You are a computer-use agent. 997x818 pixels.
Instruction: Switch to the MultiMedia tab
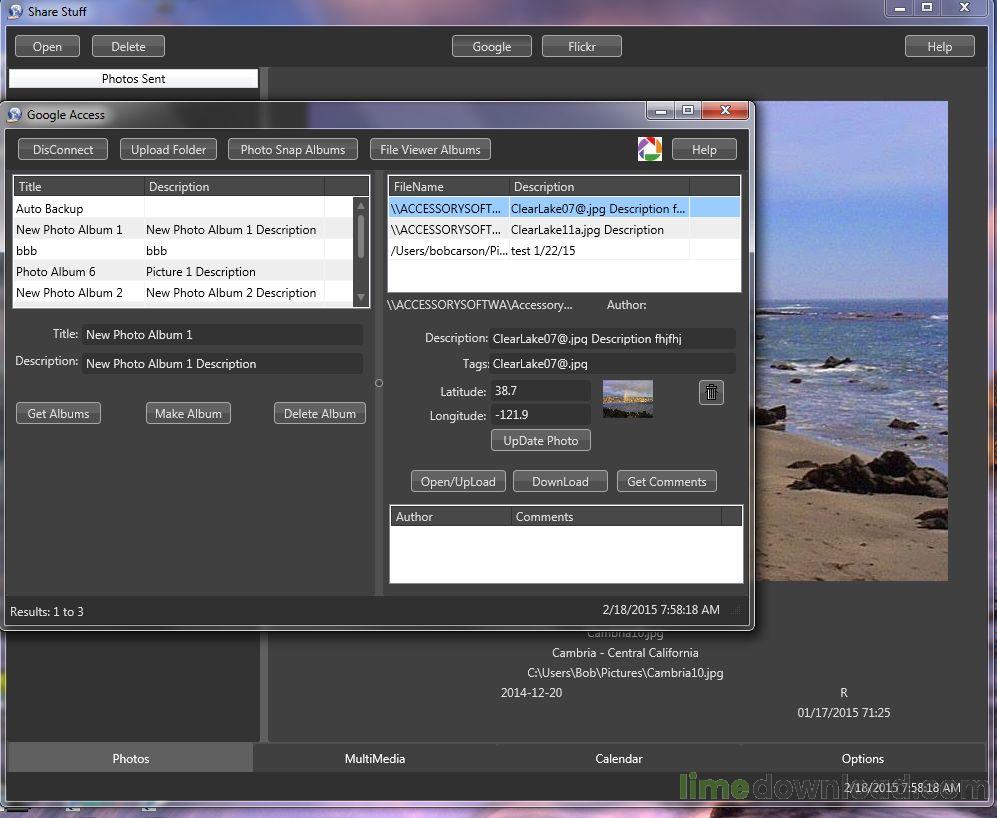coord(375,759)
